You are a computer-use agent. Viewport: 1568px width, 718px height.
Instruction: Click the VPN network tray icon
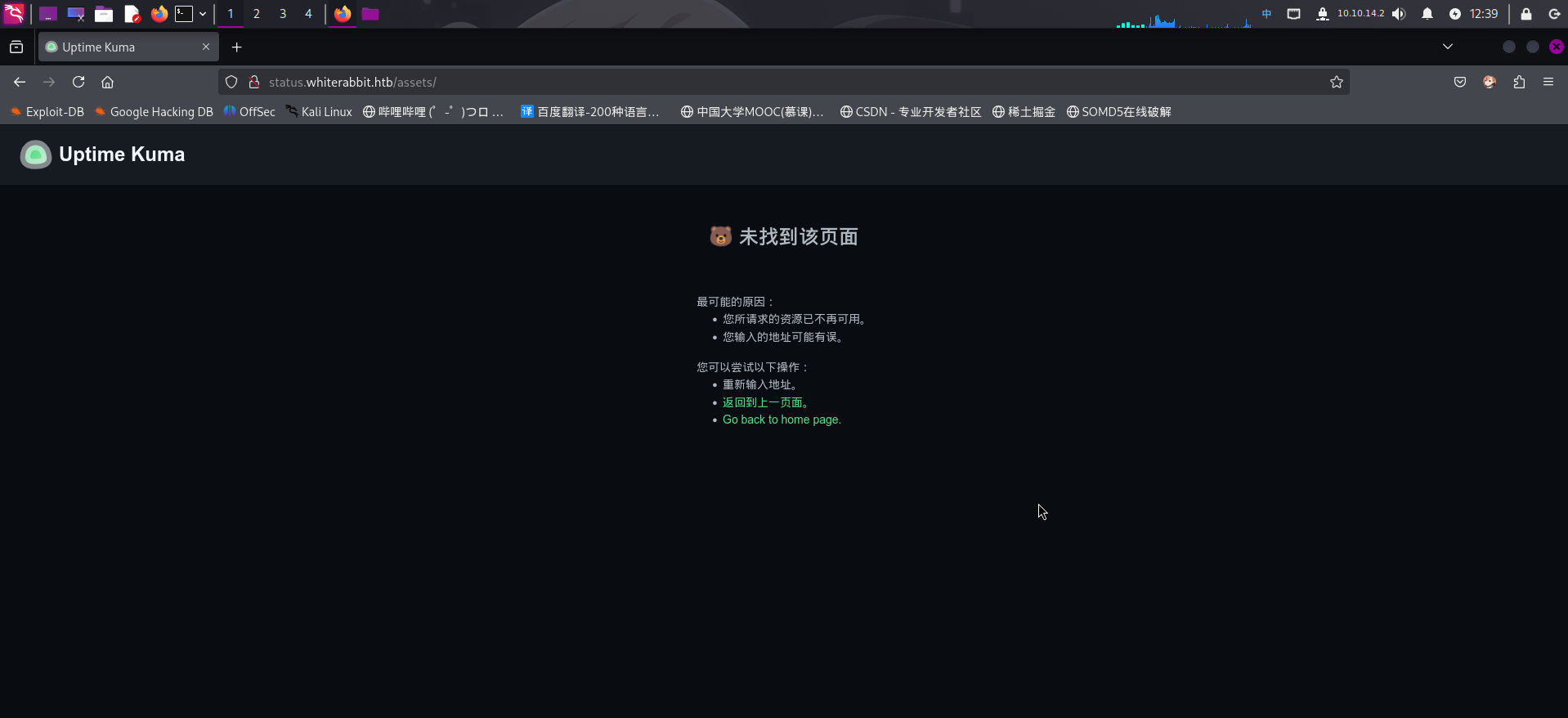[x=1322, y=14]
